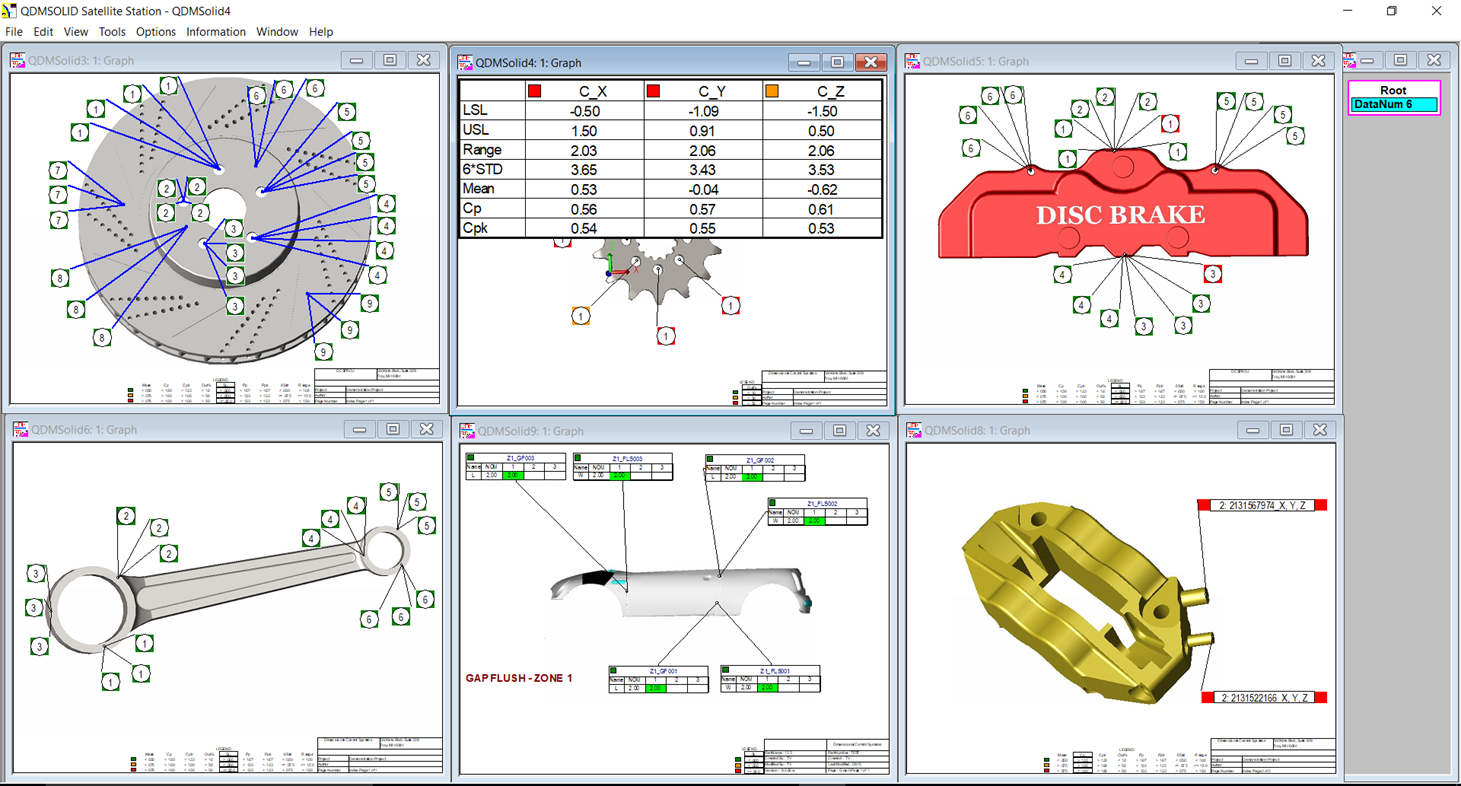Open the Information menu
Viewport: 1461px width, 786px height.
216,32
